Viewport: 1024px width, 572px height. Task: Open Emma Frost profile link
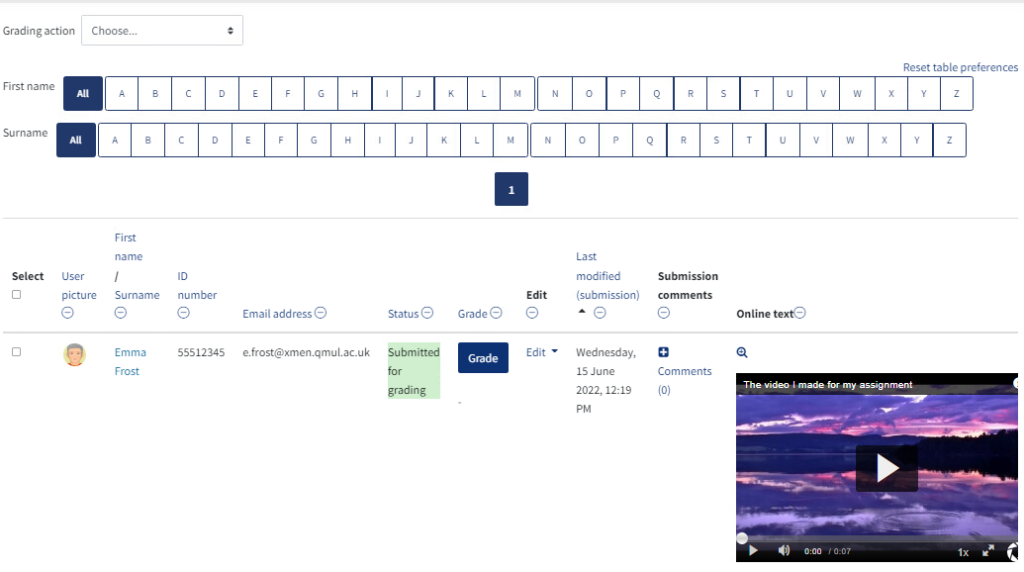tap(131, 361)
